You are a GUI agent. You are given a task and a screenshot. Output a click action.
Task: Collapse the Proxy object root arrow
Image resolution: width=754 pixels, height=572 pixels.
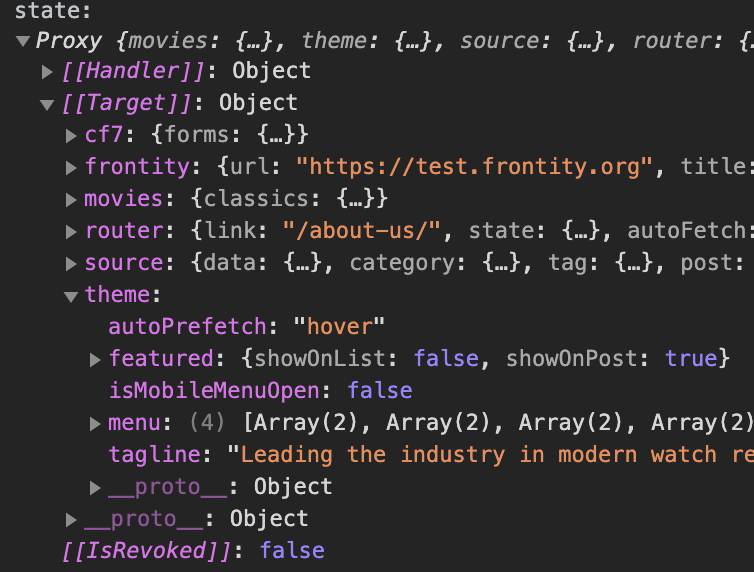[x=22, y=41]
